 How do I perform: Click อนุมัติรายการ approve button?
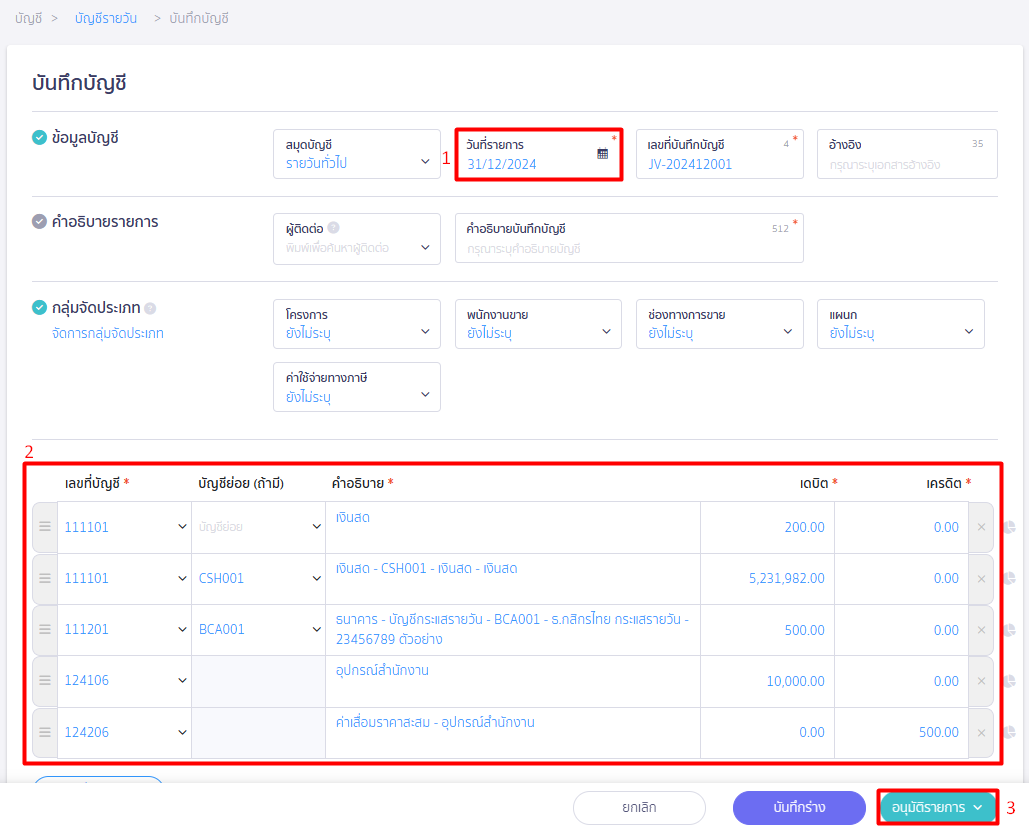(937, 807)
